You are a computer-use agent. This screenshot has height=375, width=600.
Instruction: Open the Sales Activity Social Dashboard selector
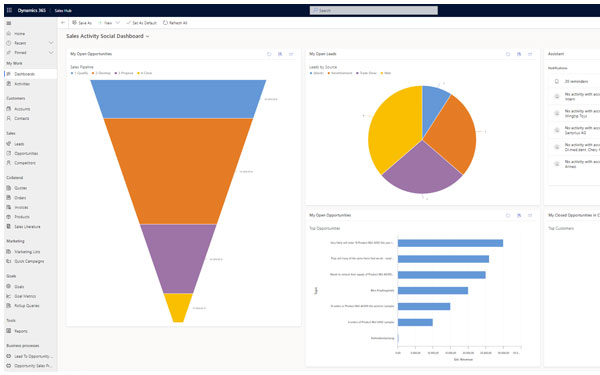(x=108, y=36)
